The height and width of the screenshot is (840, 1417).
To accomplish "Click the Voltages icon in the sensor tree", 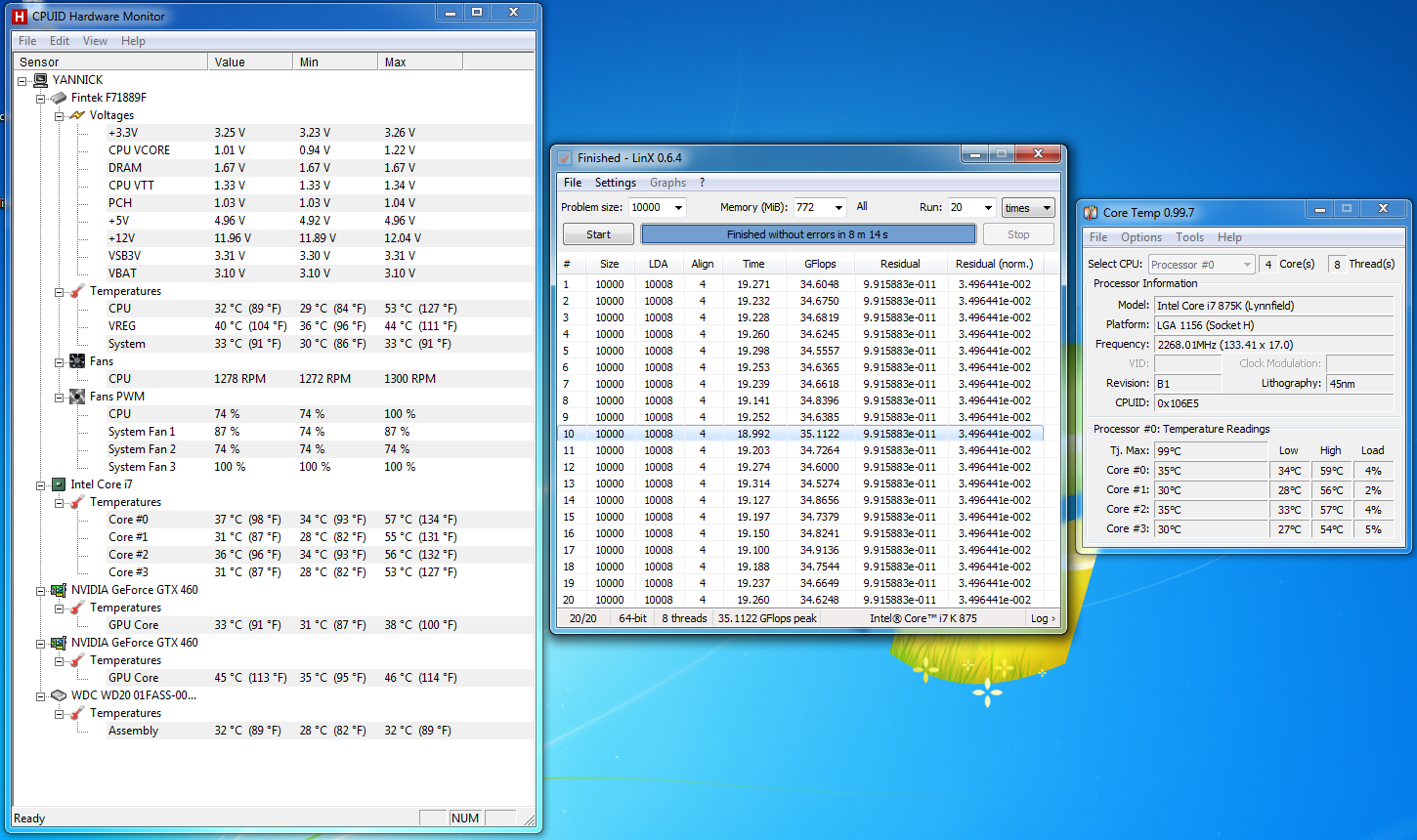I will coord(77,114).
